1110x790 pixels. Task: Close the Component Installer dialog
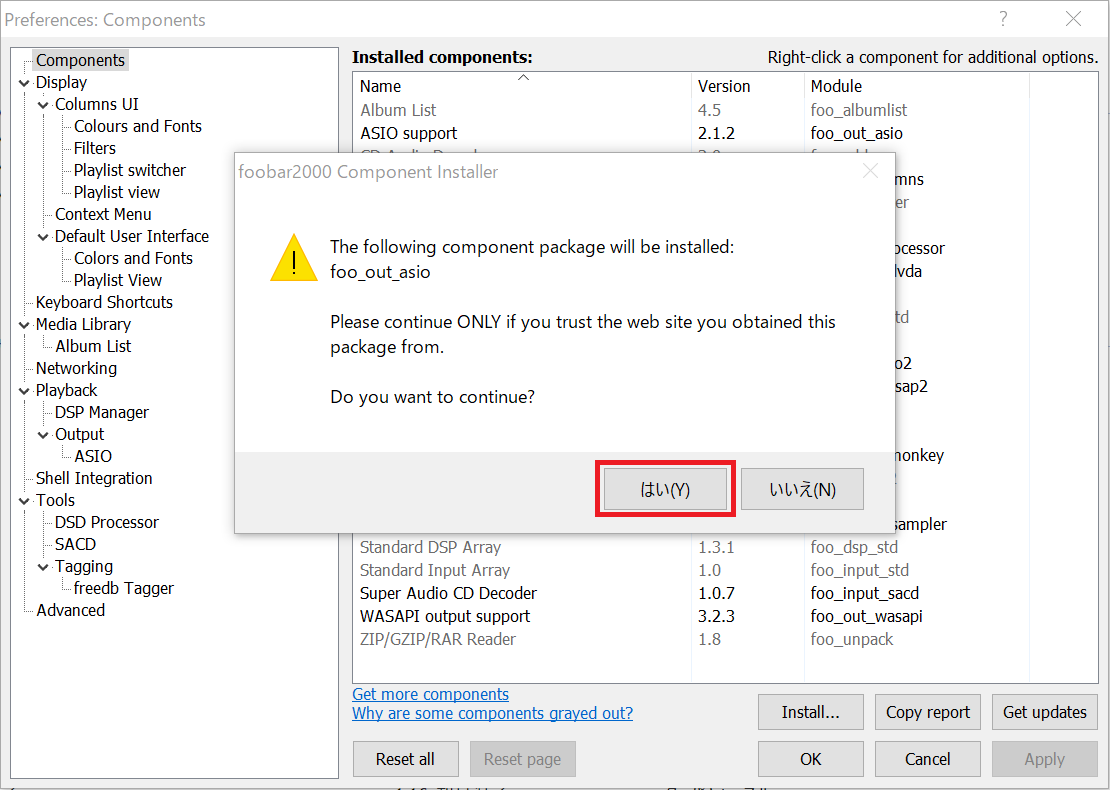click(x=870, y=171)
